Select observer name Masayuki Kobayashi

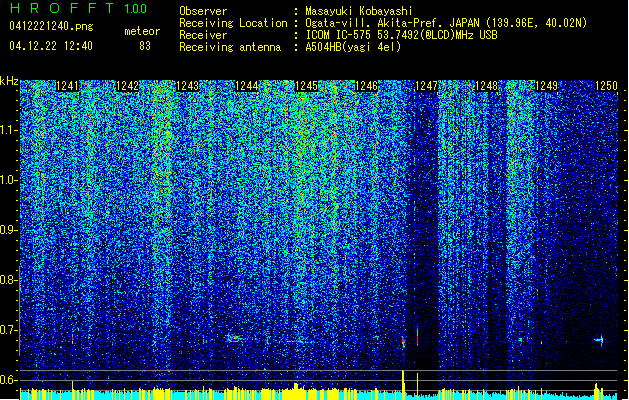tap(358, 11)
